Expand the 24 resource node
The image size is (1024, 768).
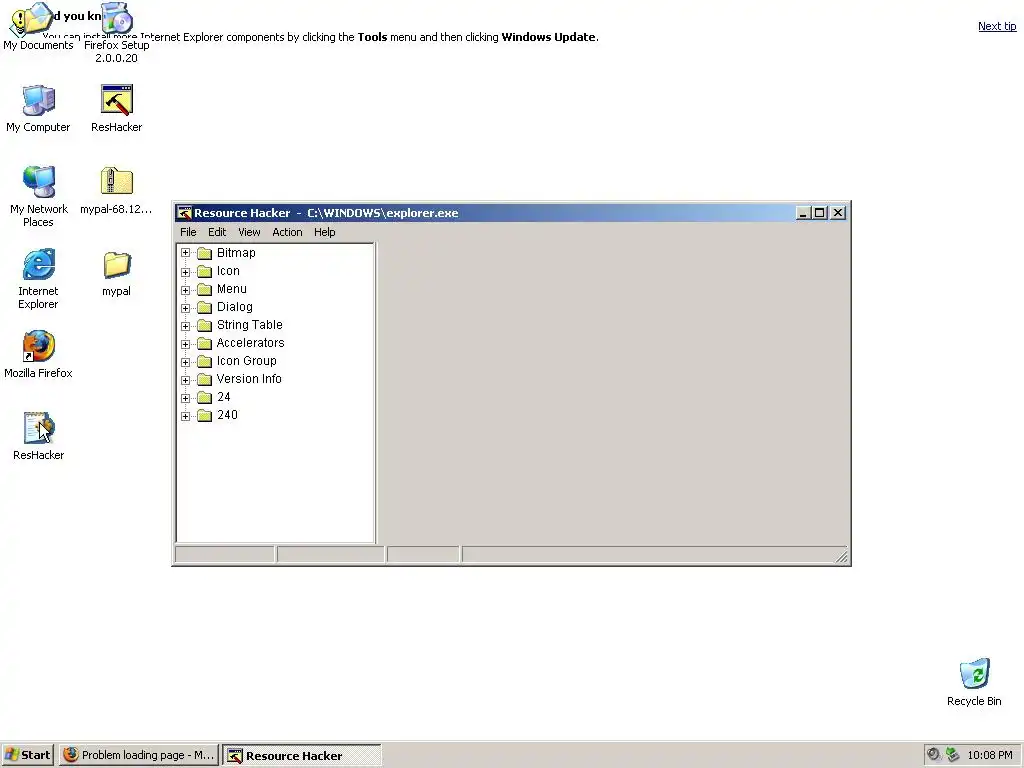coord(185,398)
